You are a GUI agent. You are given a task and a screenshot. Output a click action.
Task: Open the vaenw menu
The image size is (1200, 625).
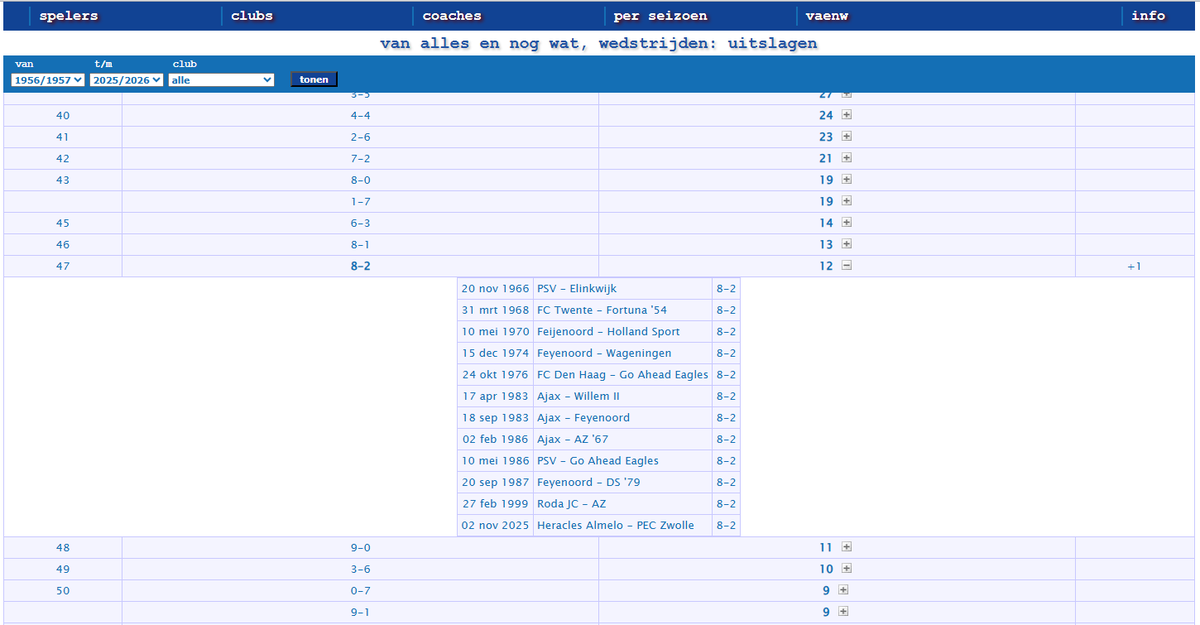[827, 16]
